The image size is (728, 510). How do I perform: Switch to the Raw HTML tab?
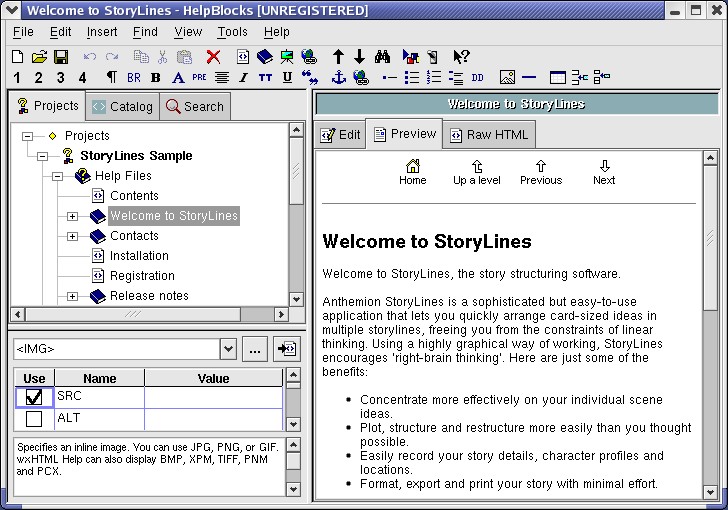pos(489,135)
